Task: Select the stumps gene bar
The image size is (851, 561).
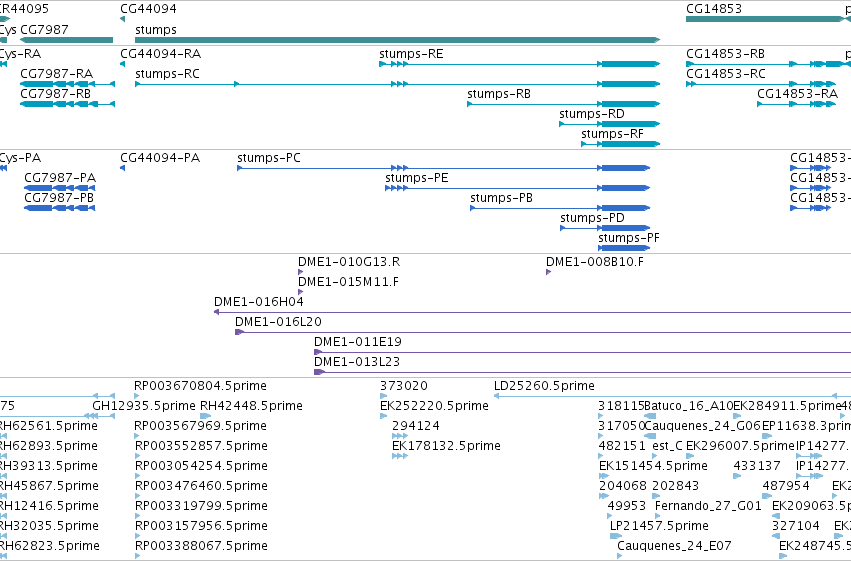Action: coord(397,40)
